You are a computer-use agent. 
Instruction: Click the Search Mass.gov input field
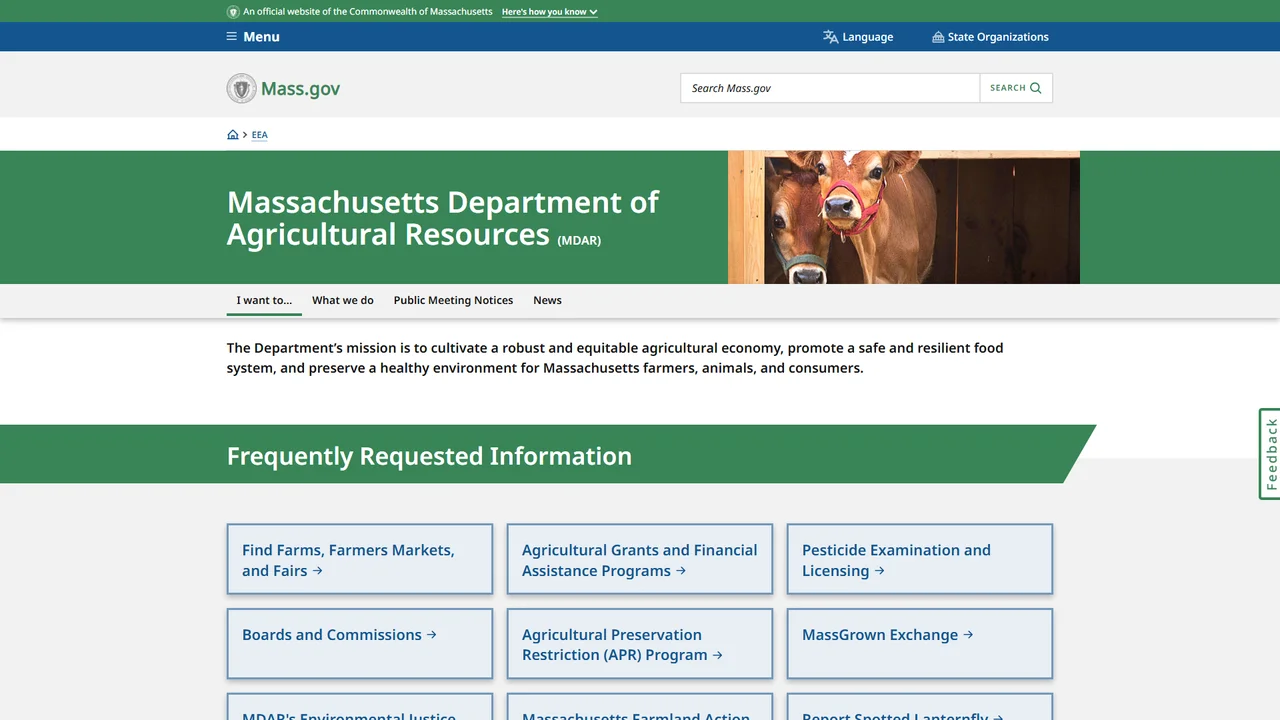(x=830, y=88)
